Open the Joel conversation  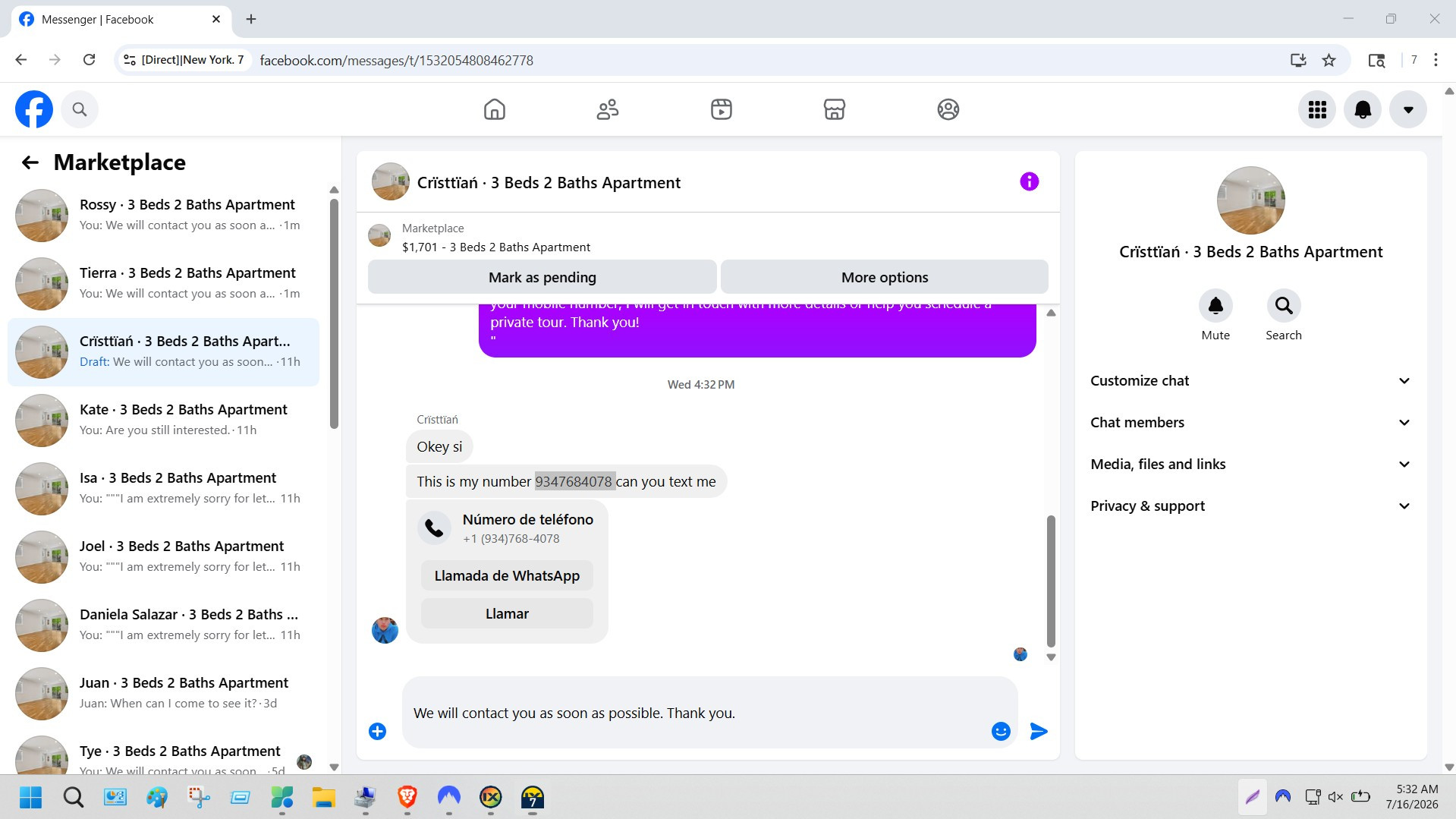(163, 557)
